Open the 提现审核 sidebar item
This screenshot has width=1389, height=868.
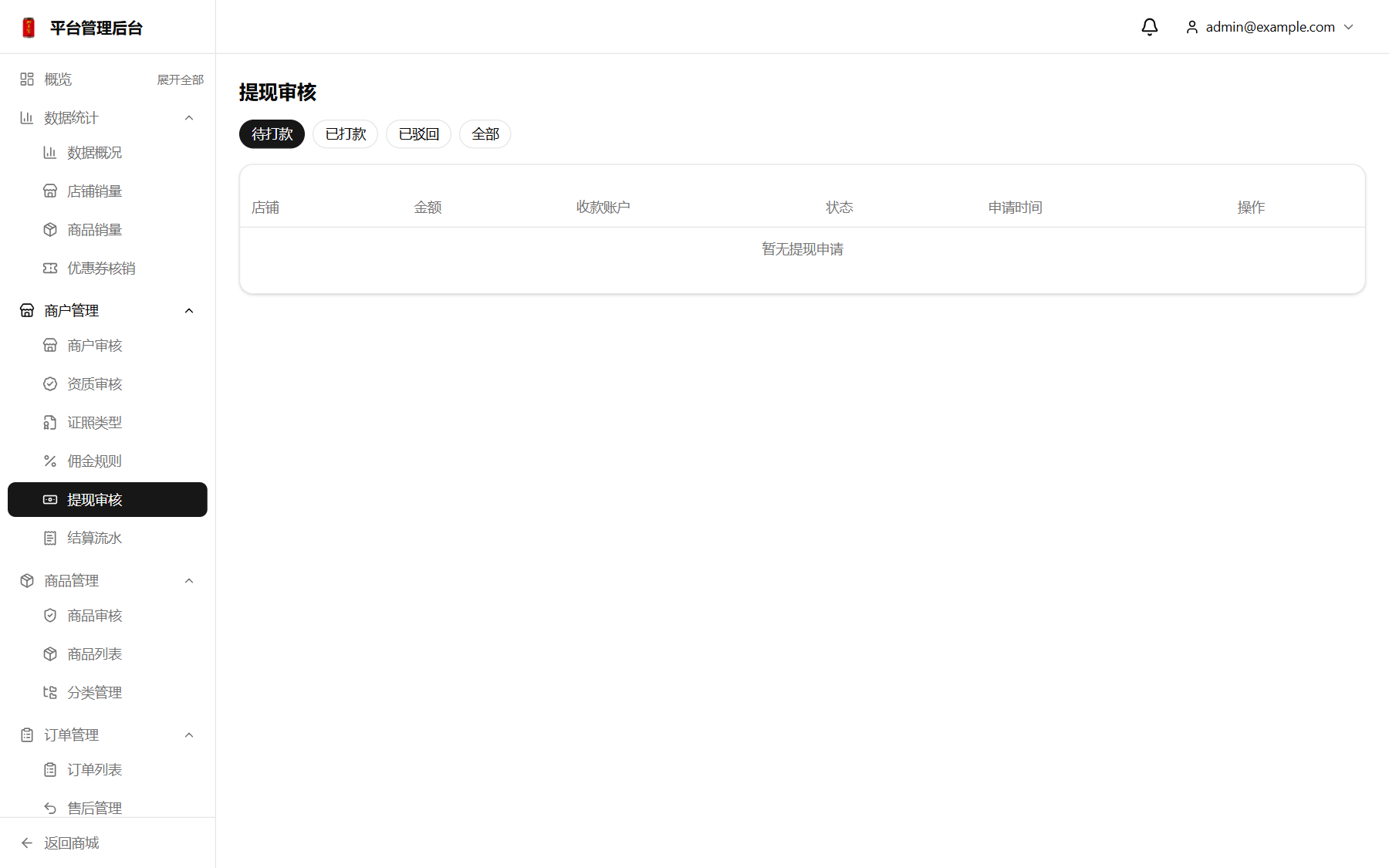click(x=107, y=500)
